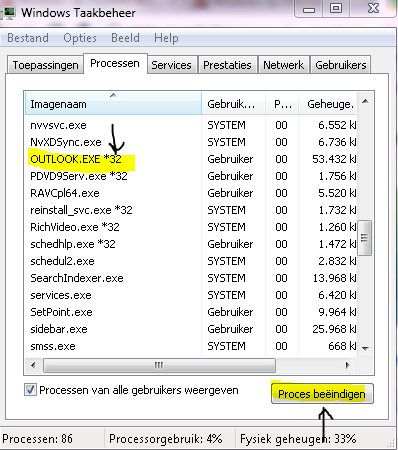
Task: Select the RAVCpl64.exe process
Action: [x=191, y=193]
